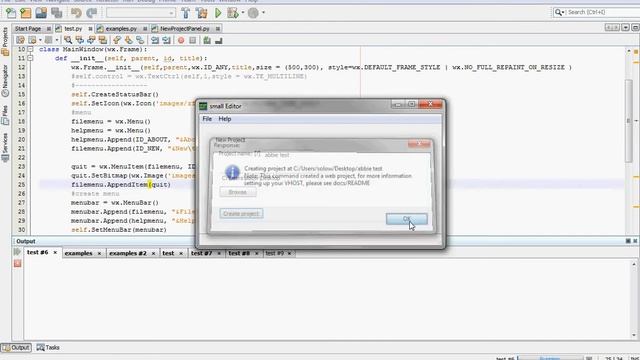This screenshot has height=360, width=640.
Task: Click the Next Bookmark editor icon
Action: click(129, 40)
